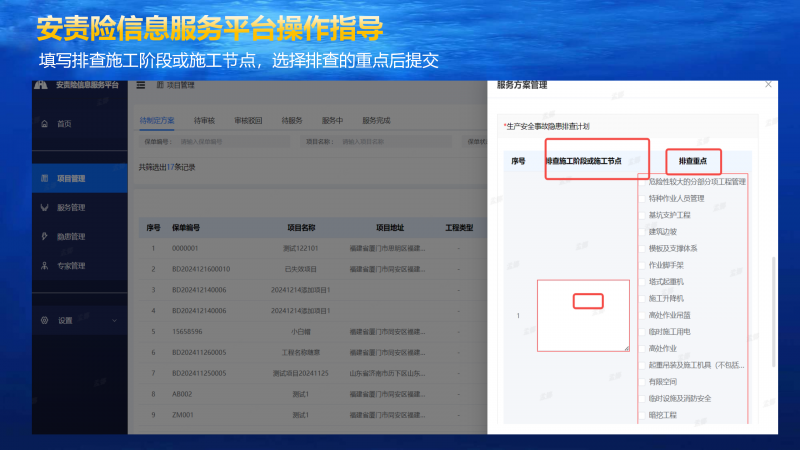Click project name 测试项目20241125

pos(301,373)
